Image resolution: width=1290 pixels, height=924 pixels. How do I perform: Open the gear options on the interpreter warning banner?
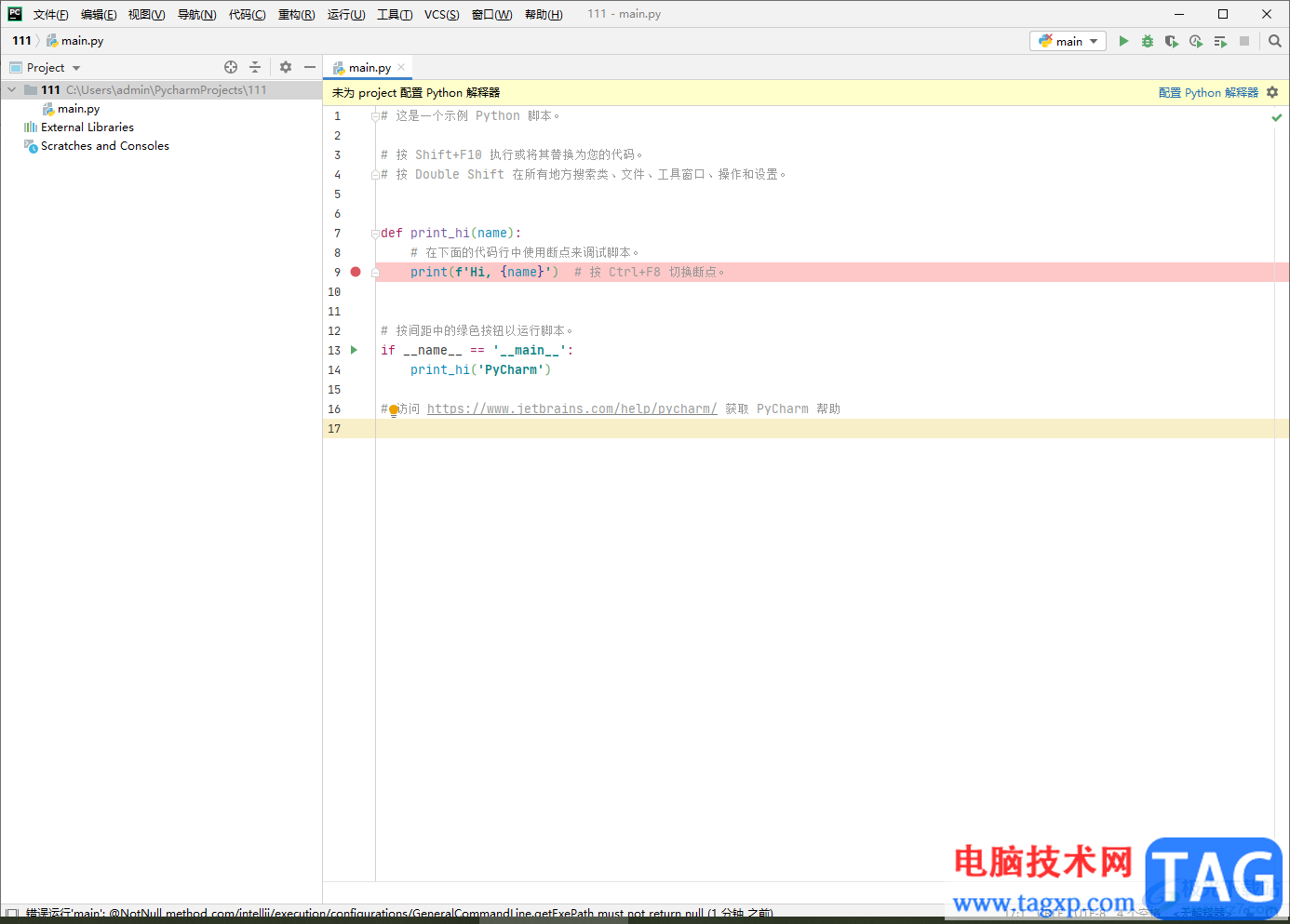pos(1272,92)
